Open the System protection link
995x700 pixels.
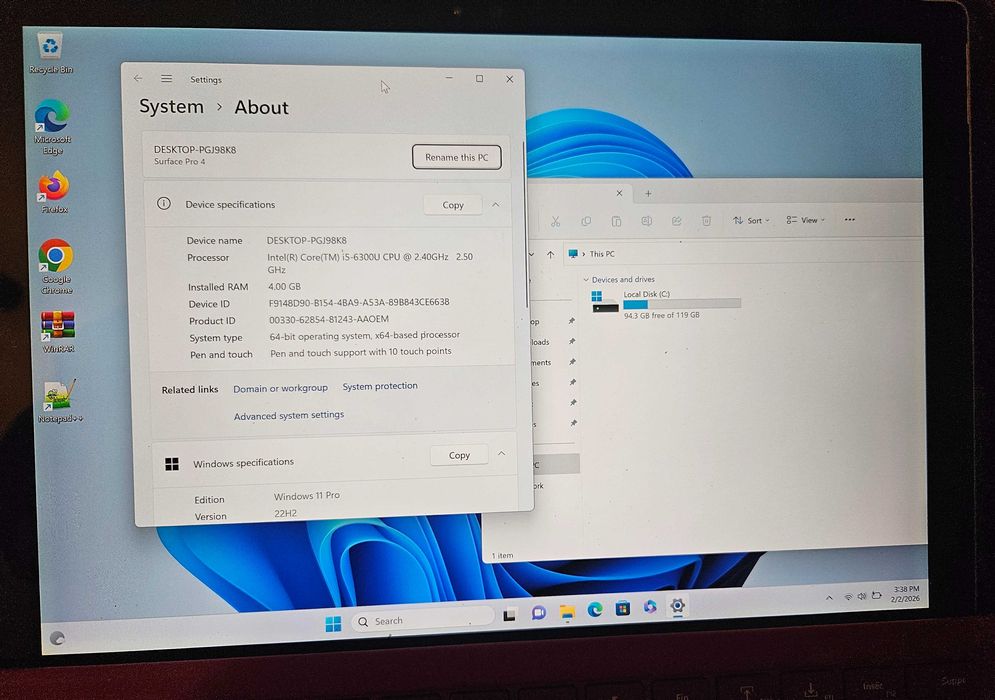(x=380, y=386)
